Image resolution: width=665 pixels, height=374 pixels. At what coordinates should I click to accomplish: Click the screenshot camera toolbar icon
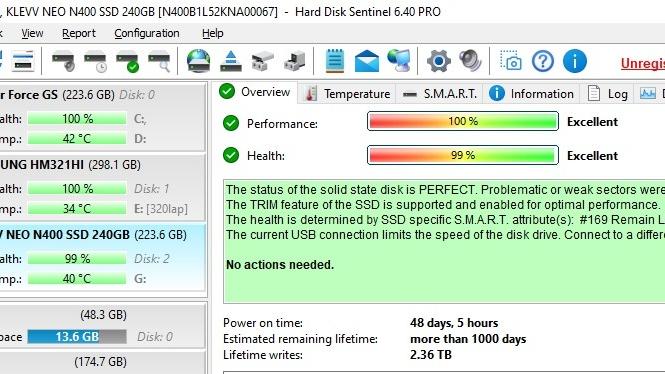coord(511,61)
